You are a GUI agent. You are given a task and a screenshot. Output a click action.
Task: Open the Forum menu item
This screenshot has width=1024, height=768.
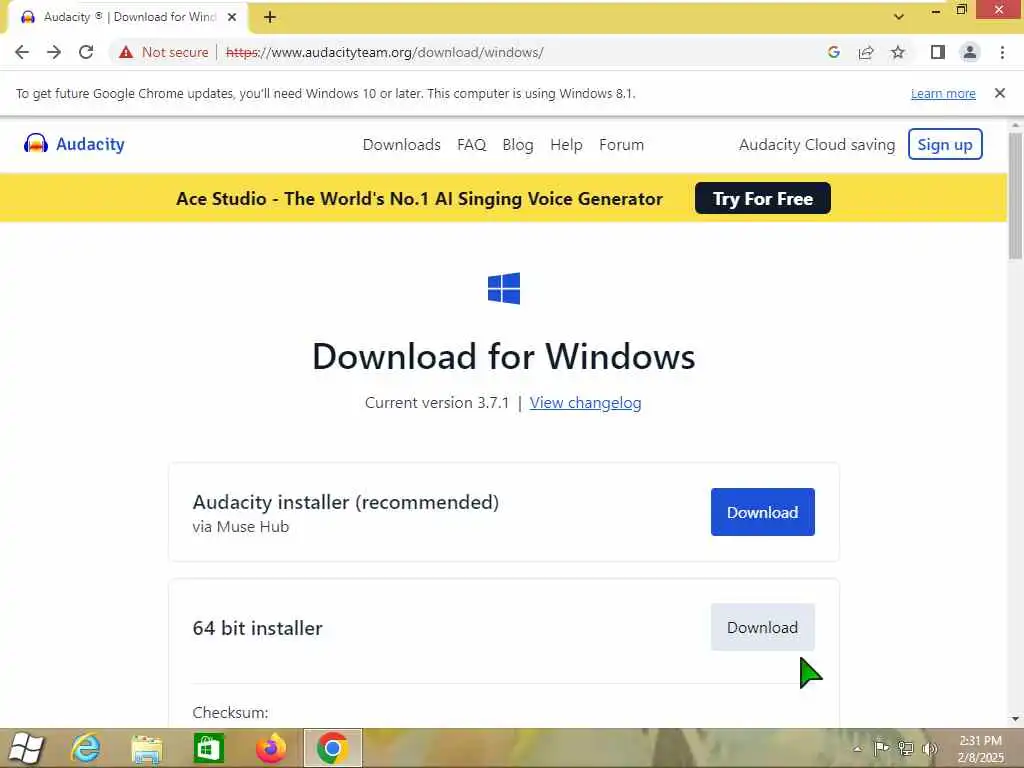pos(621,144)
